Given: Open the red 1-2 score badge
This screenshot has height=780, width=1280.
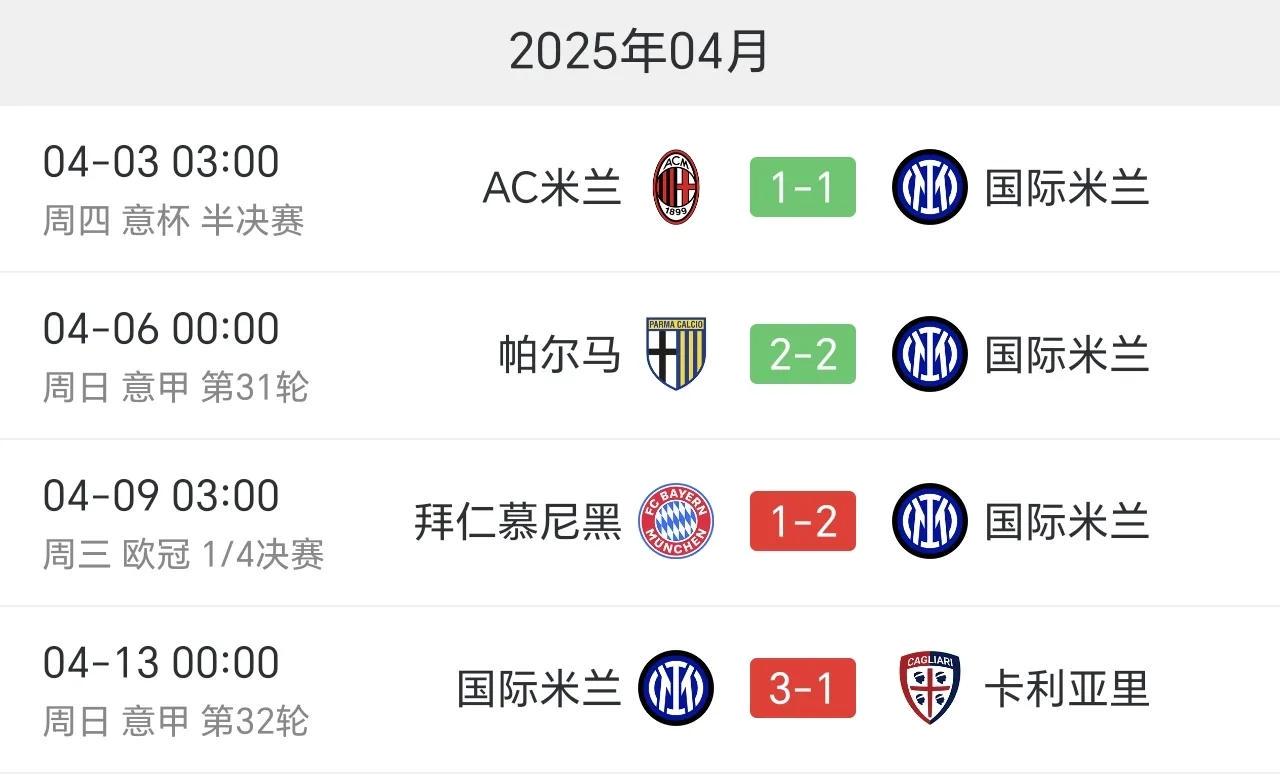Looking at the screenshot, I should click(x=803, y=521).
